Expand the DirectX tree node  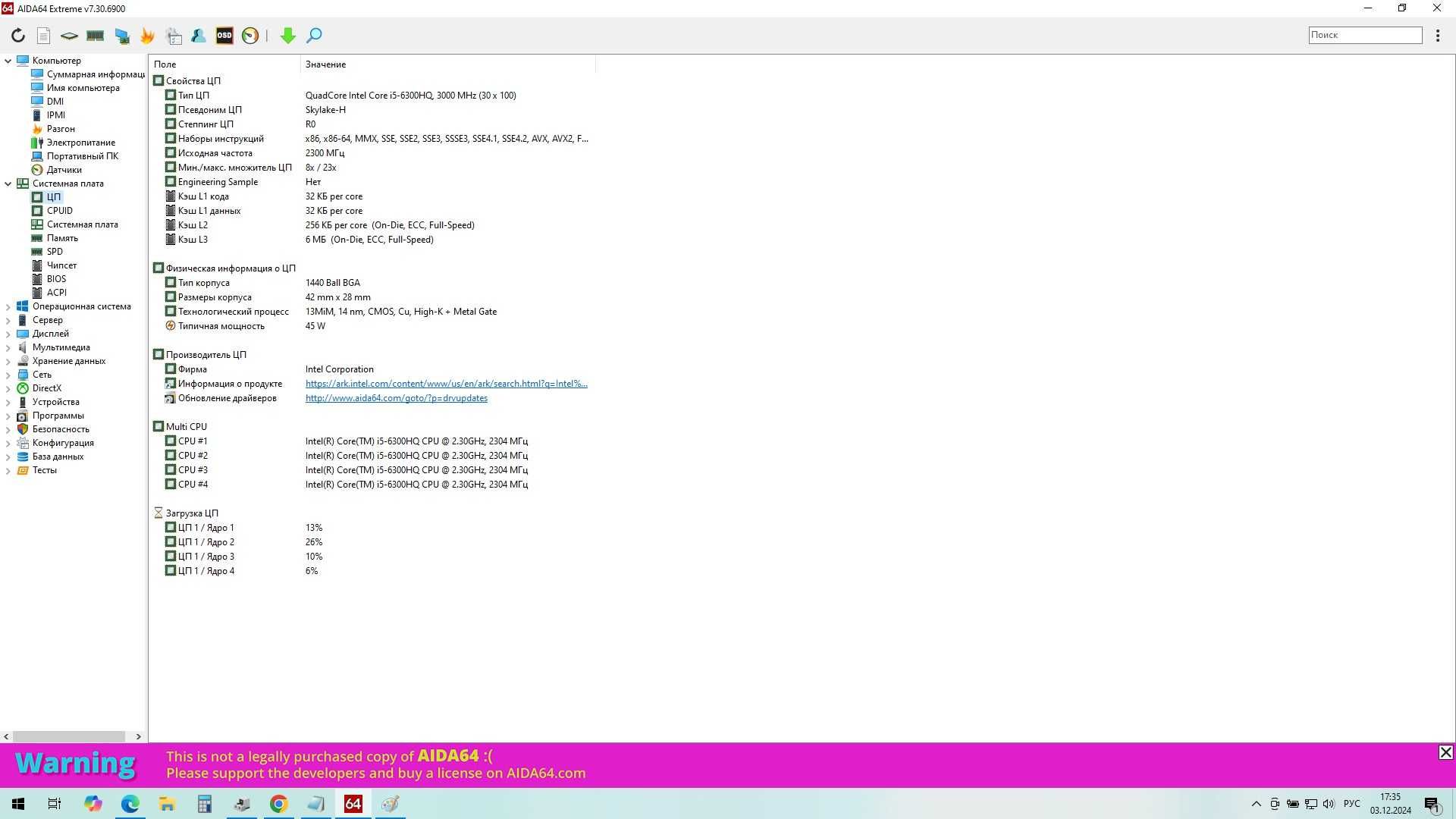[8, 388]
